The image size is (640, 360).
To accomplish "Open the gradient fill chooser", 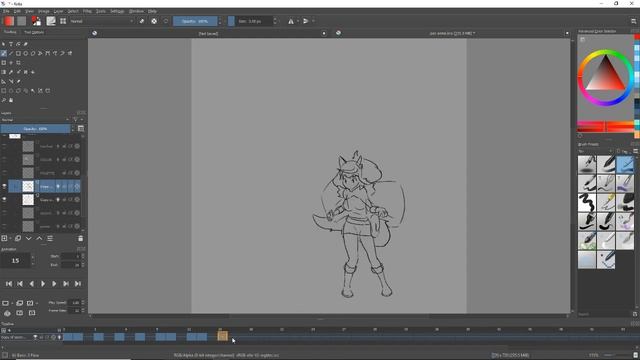I will point(9,21).
